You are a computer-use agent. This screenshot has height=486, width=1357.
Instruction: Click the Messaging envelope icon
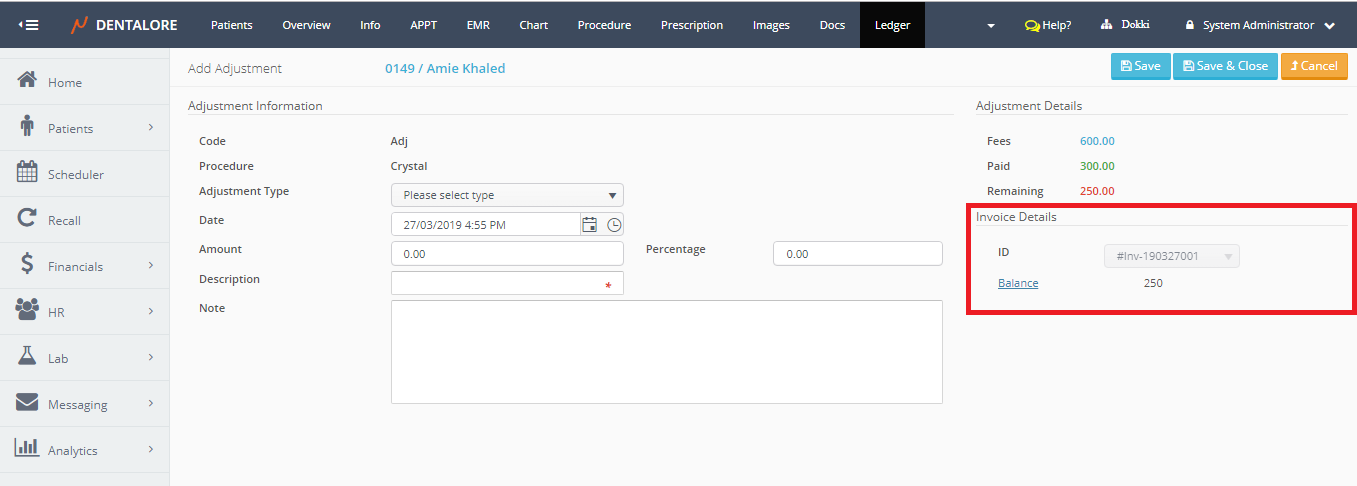coord(28,403)
